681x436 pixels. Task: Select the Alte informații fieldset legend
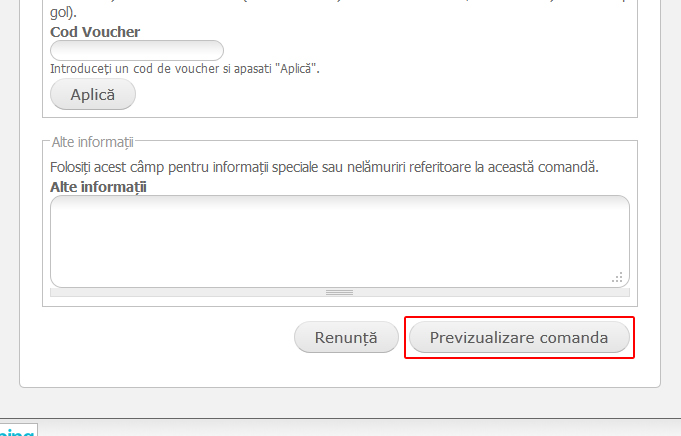pos(93,142)
